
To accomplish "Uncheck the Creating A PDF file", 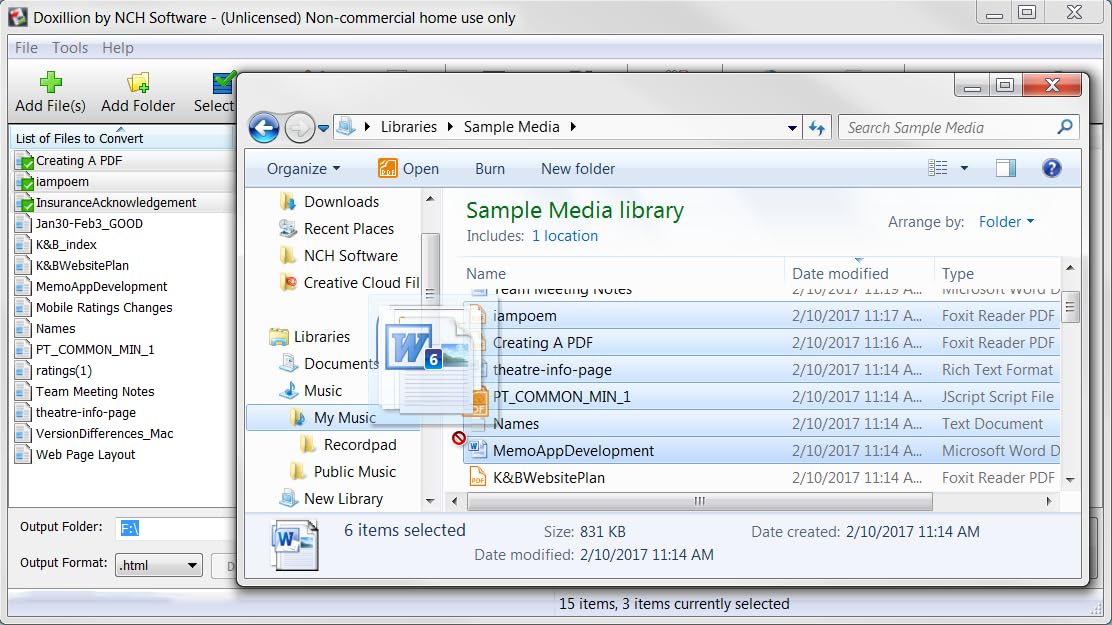I will 24,161.
